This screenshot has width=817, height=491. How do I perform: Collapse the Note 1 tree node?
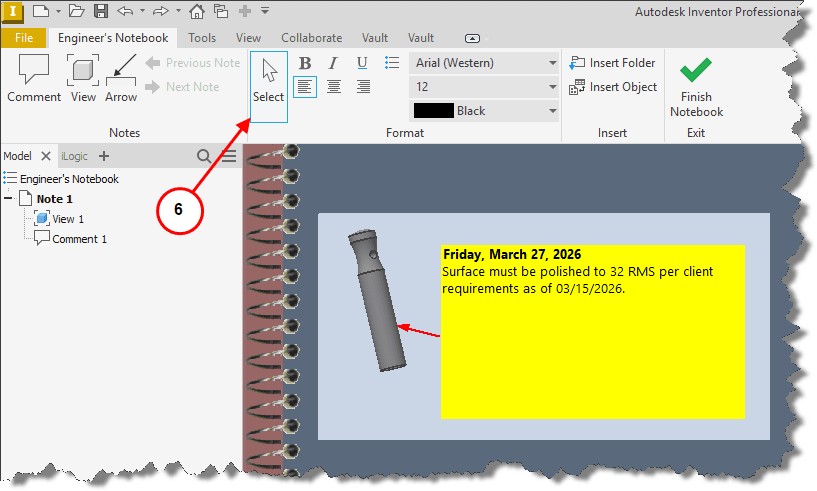pos(8,199)
